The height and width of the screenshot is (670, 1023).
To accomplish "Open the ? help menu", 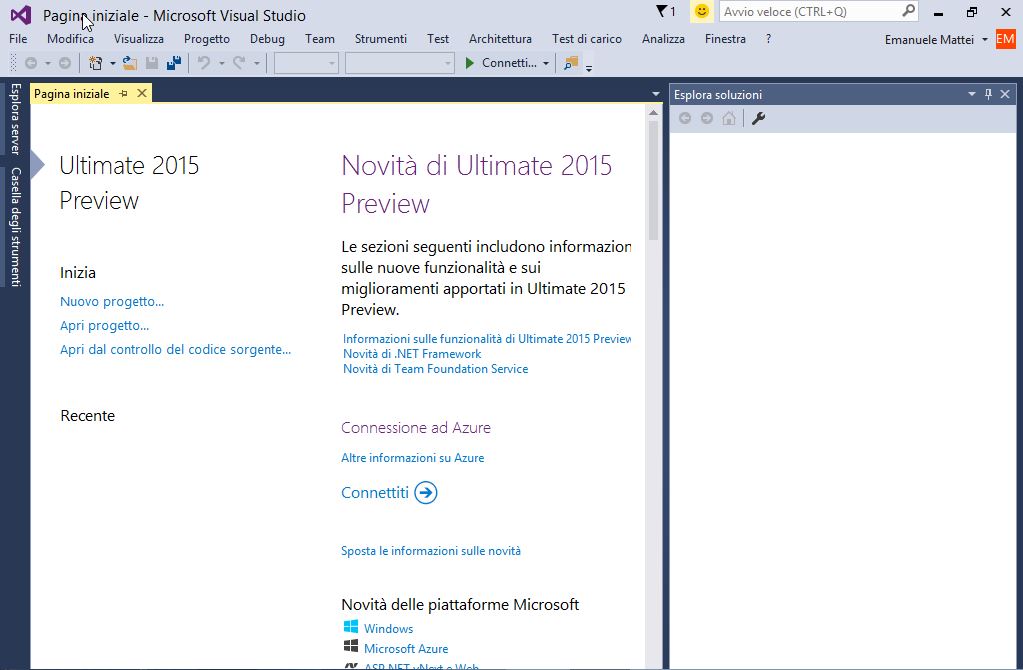I will point(769,39).
